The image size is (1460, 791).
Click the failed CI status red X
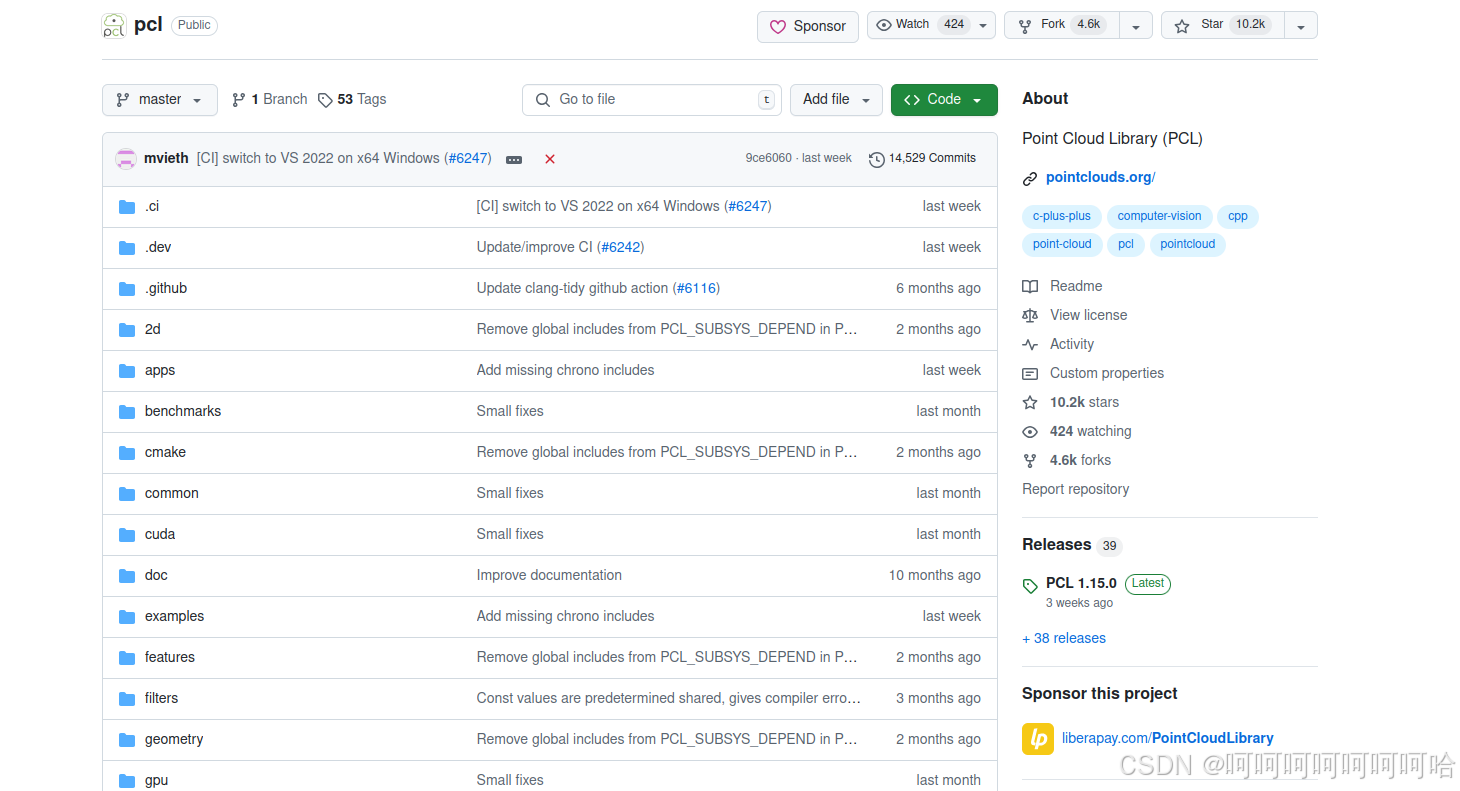(x=550, y=159)
